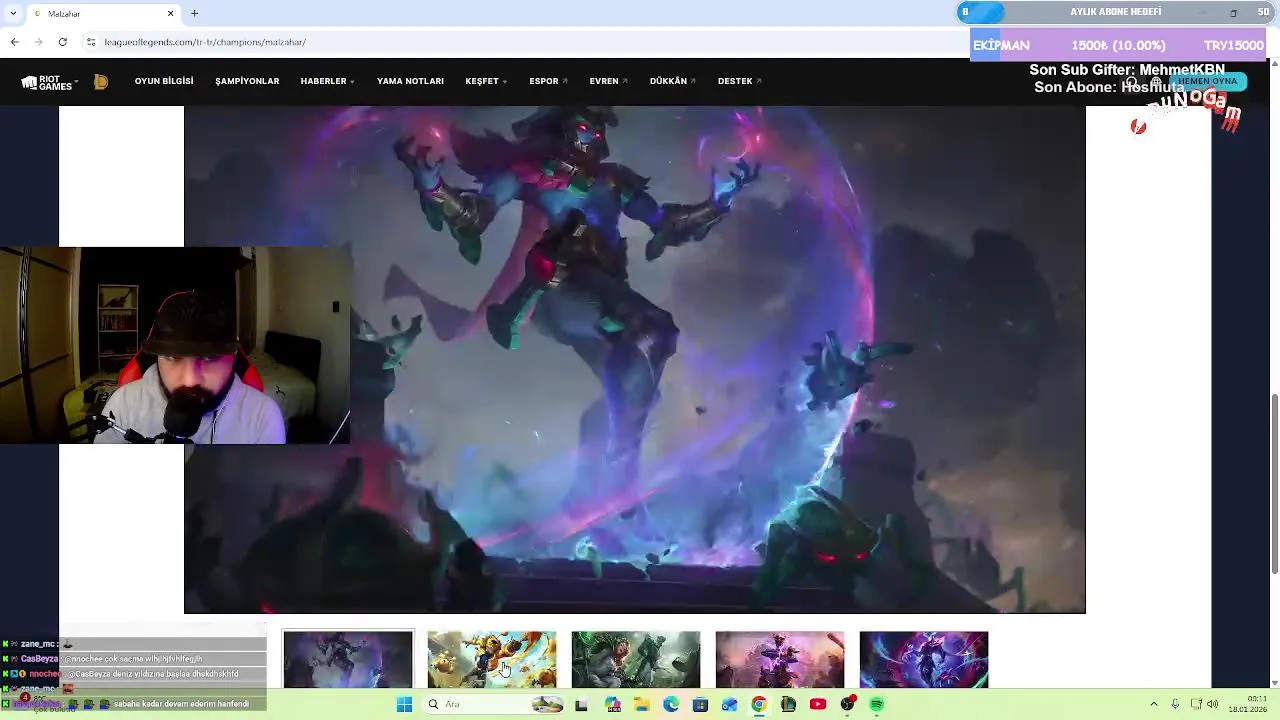Open Spotify from the taskbar
The height and width of the screenshot is (720, 1280).
[x=877, y=704]
